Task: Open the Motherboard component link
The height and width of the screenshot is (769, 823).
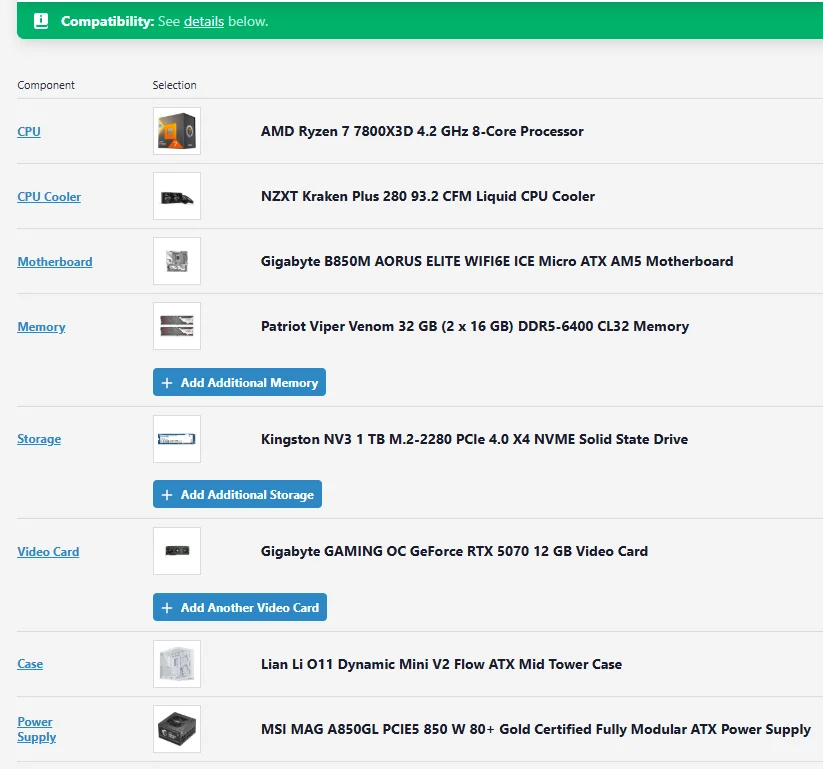Action: coord(55,261)
